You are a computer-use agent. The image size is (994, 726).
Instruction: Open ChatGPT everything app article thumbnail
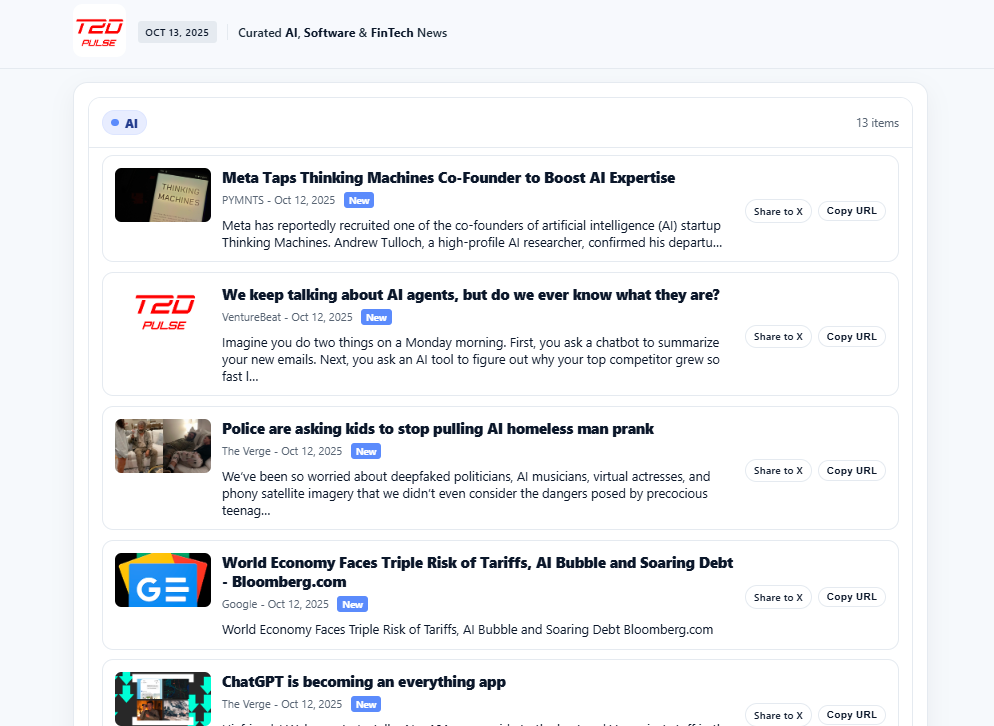(163, 699)
